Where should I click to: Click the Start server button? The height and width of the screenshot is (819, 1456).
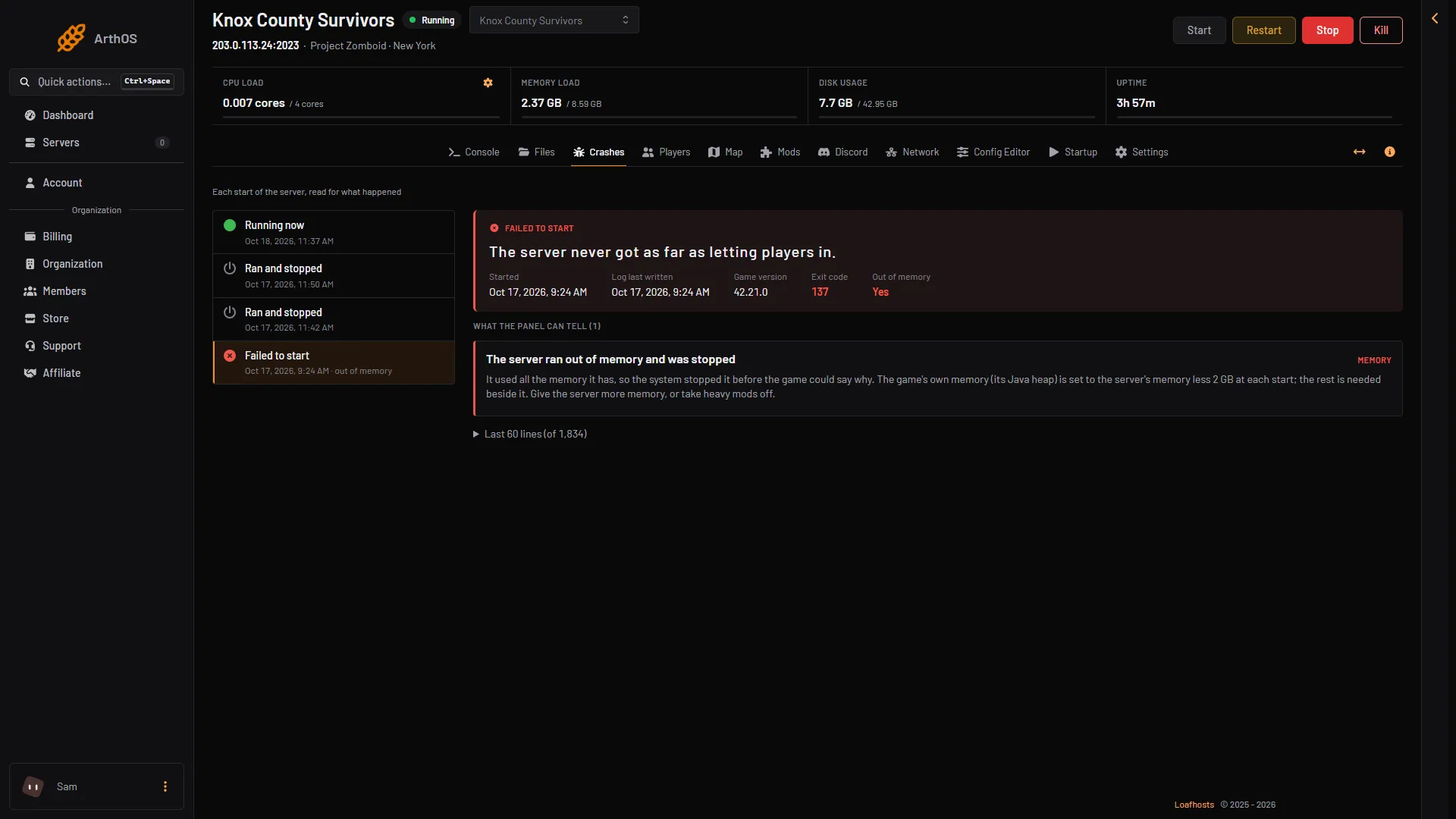[x=1199, y=30]
